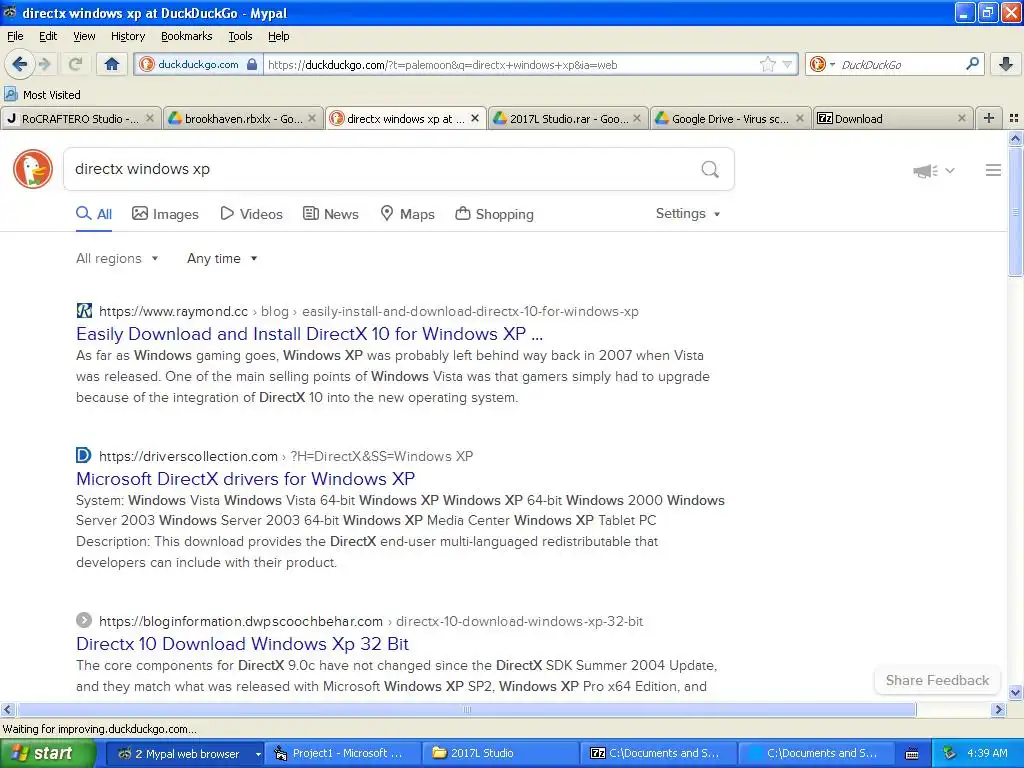Viewport: 1024px width, 768px height.
Task: Open the History menu
Action: pyautogui.click(x=127, y=36)
